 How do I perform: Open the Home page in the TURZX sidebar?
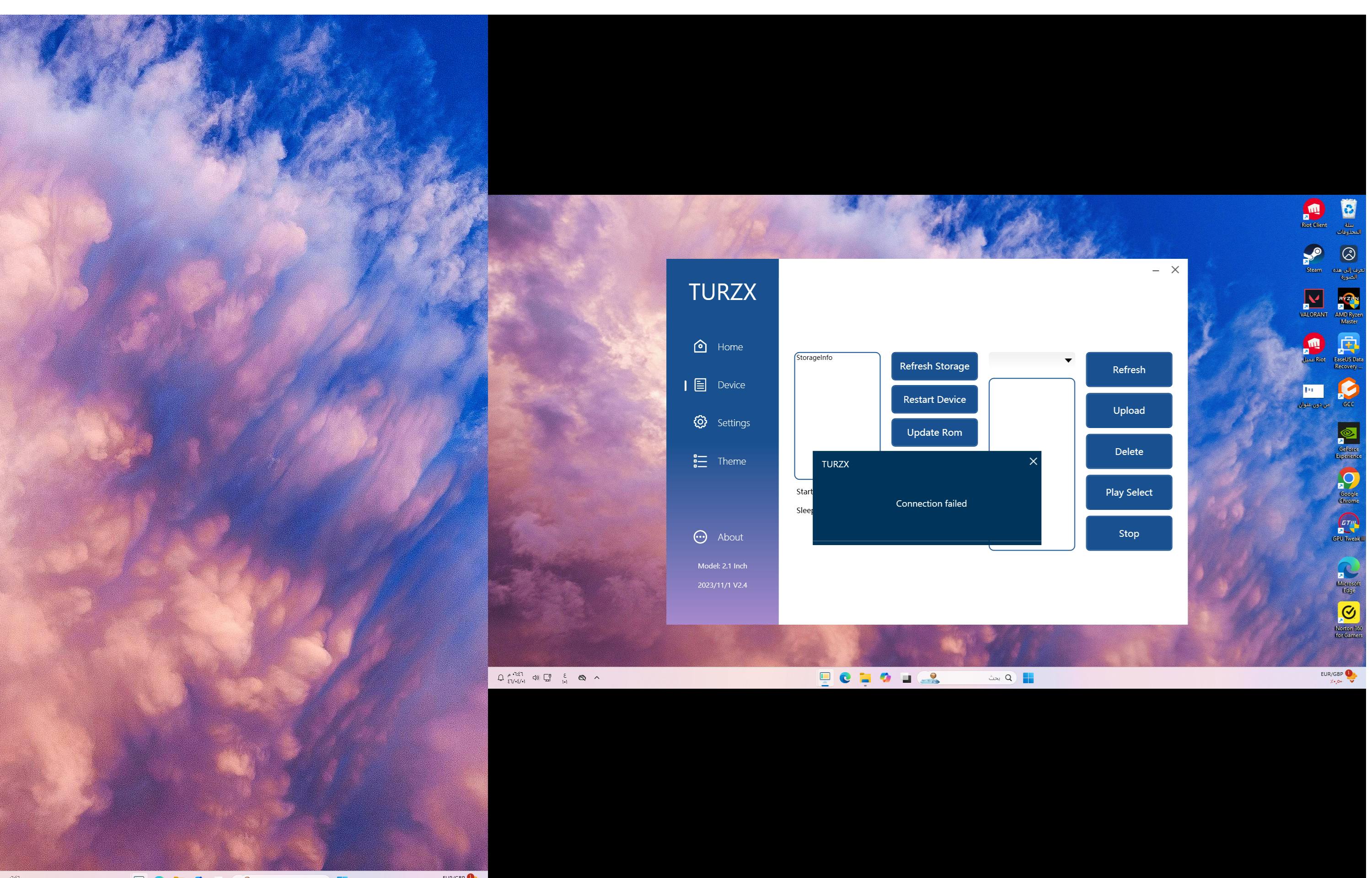point(718,347)
